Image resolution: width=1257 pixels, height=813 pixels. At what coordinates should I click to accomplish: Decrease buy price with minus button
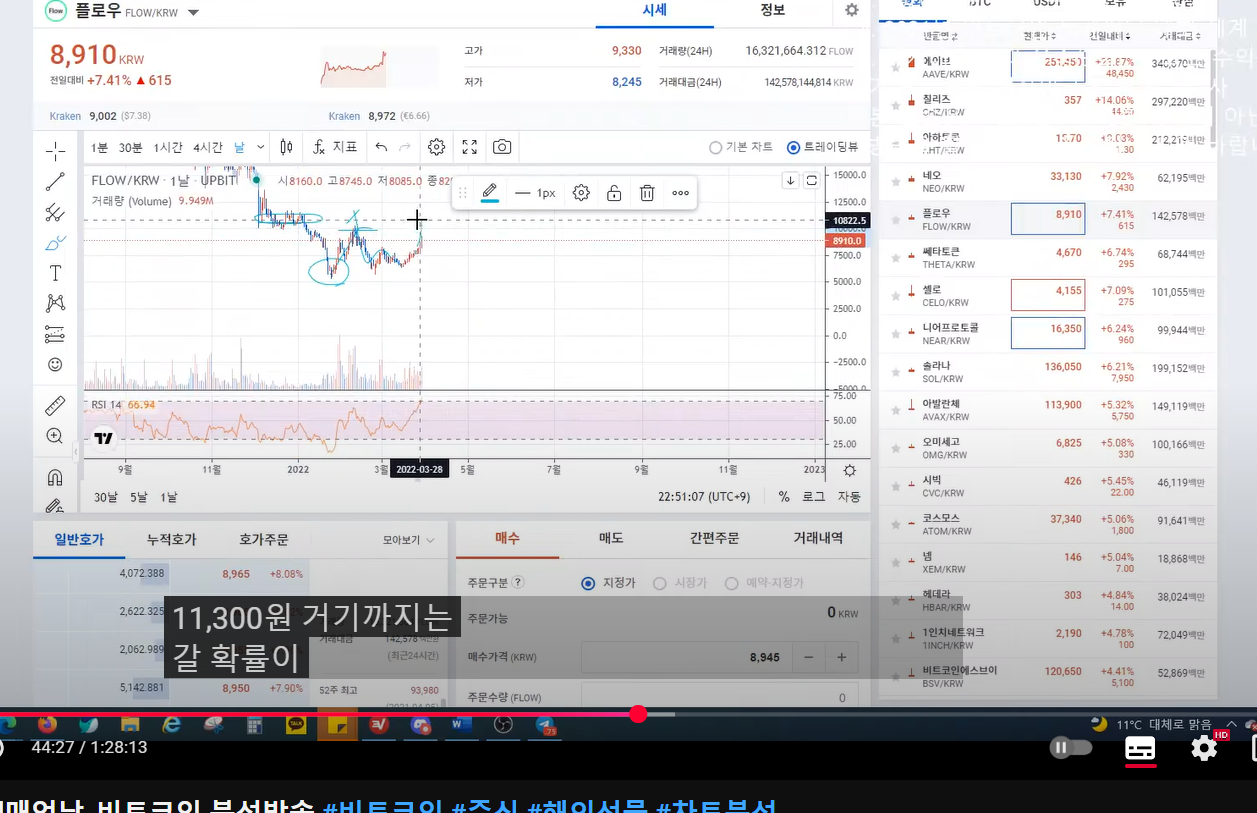tap(808, 657)
